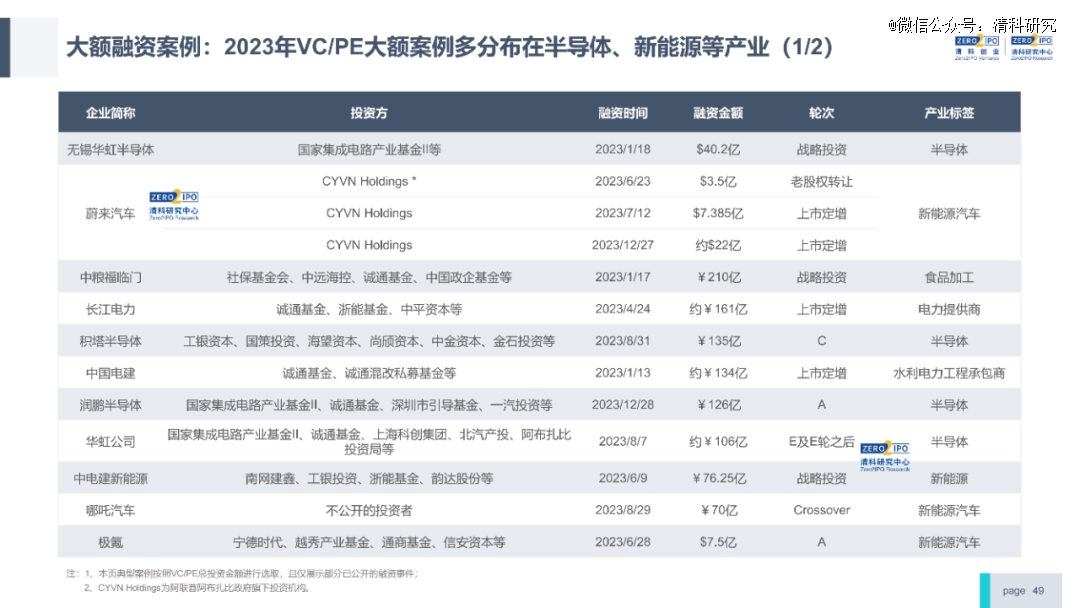Click the 社保基金会、中远海控 investor cell
The width and height of the screenshot is (1080, 608).
pos(368,277)
